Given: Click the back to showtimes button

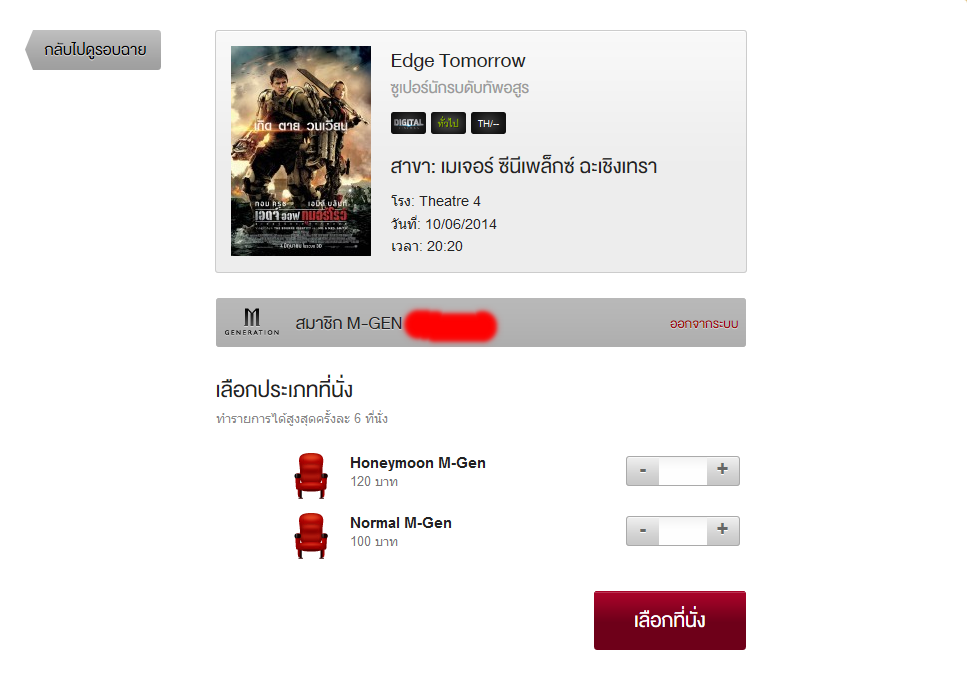Looking at the screenshot, I should pos(93,50).
